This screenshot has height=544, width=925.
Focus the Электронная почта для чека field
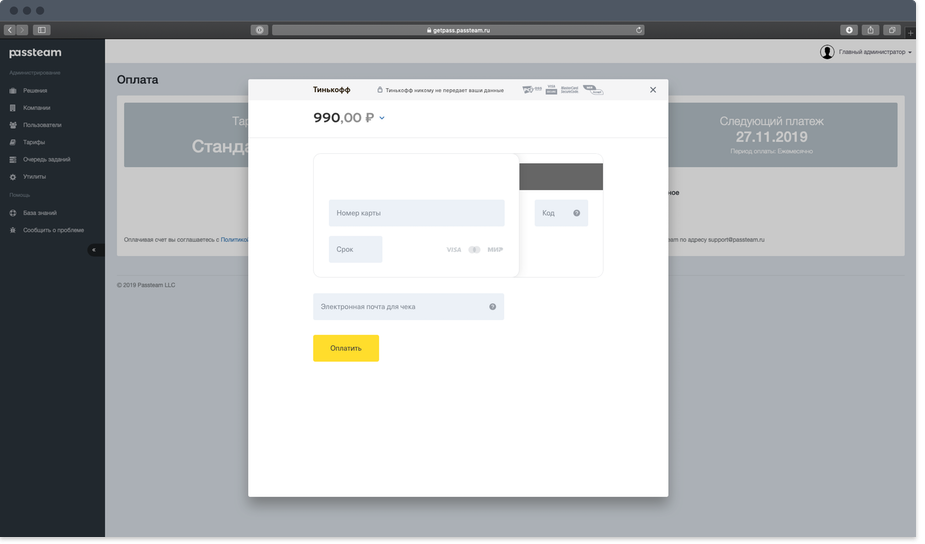408,307
